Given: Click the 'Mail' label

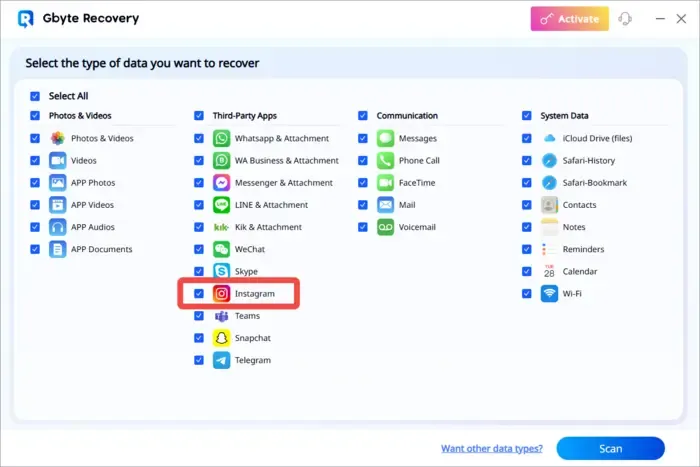Looking at the screenshot, I should (407, 205).
